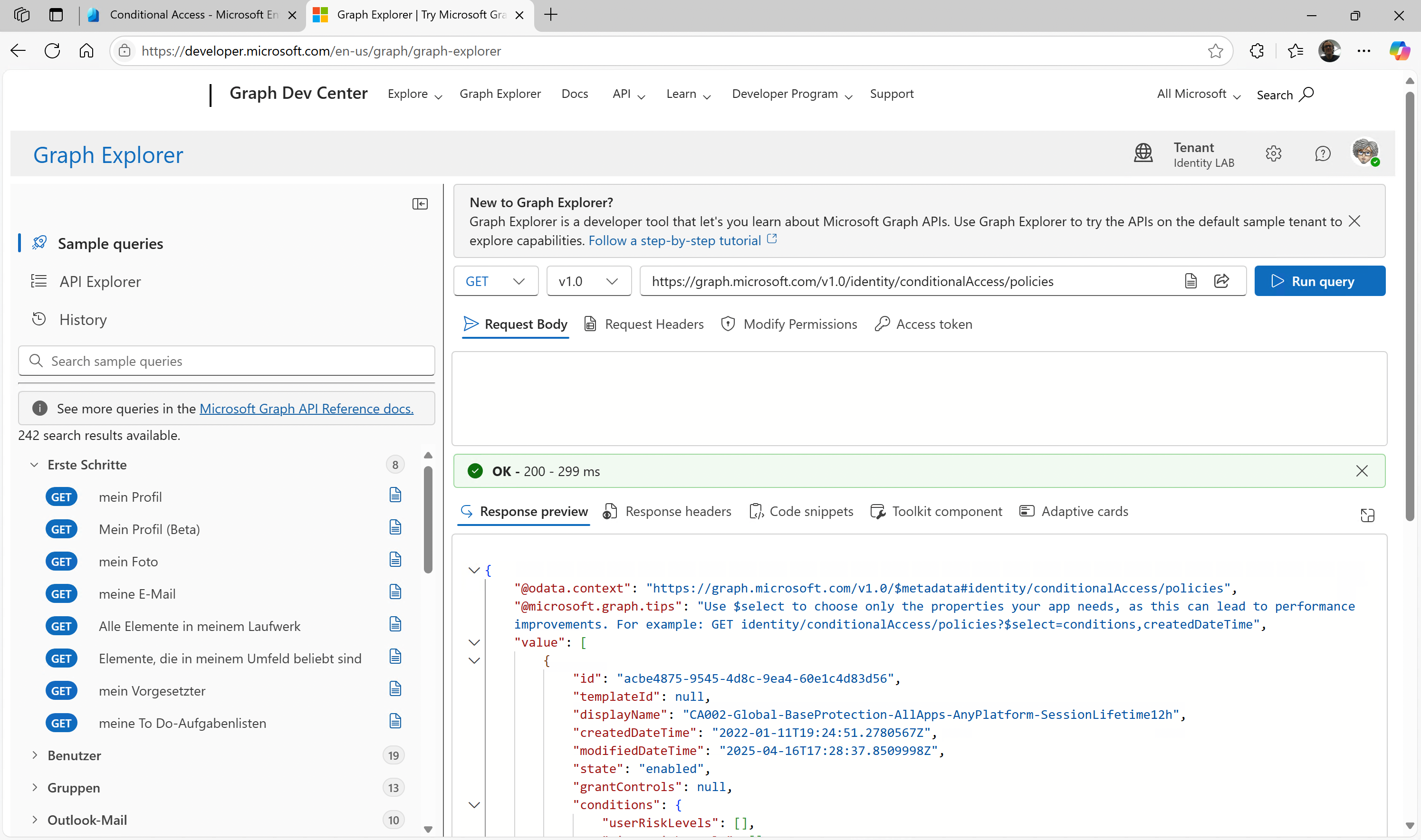
Task: Select the mein Foto sample query
Action: [x=128, y=562]
